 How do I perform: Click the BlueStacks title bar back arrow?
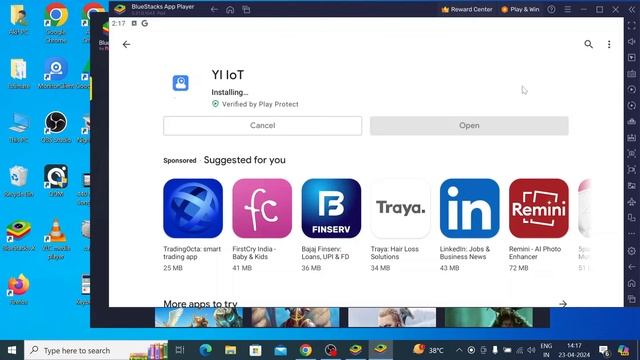(x=214, y=9)
